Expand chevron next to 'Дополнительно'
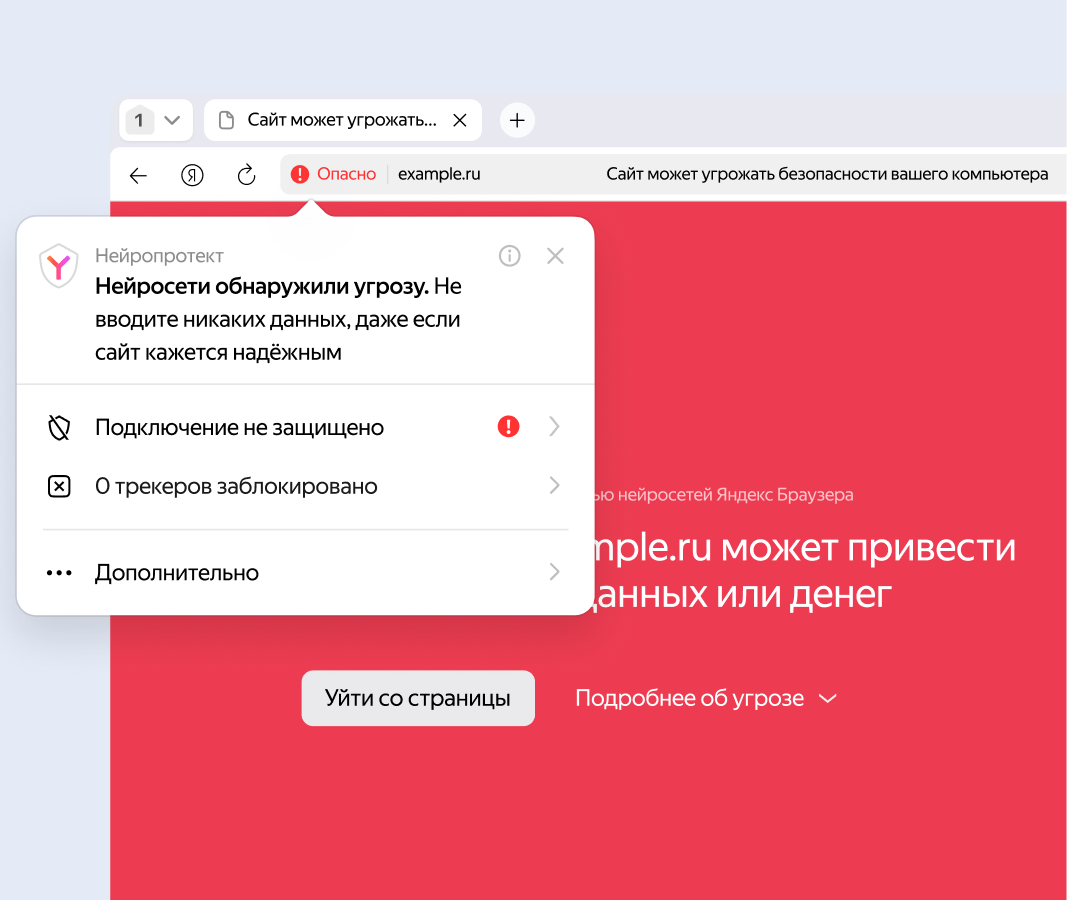The height and width of the screenshot is (900, 1067). (x=555, y=572)
